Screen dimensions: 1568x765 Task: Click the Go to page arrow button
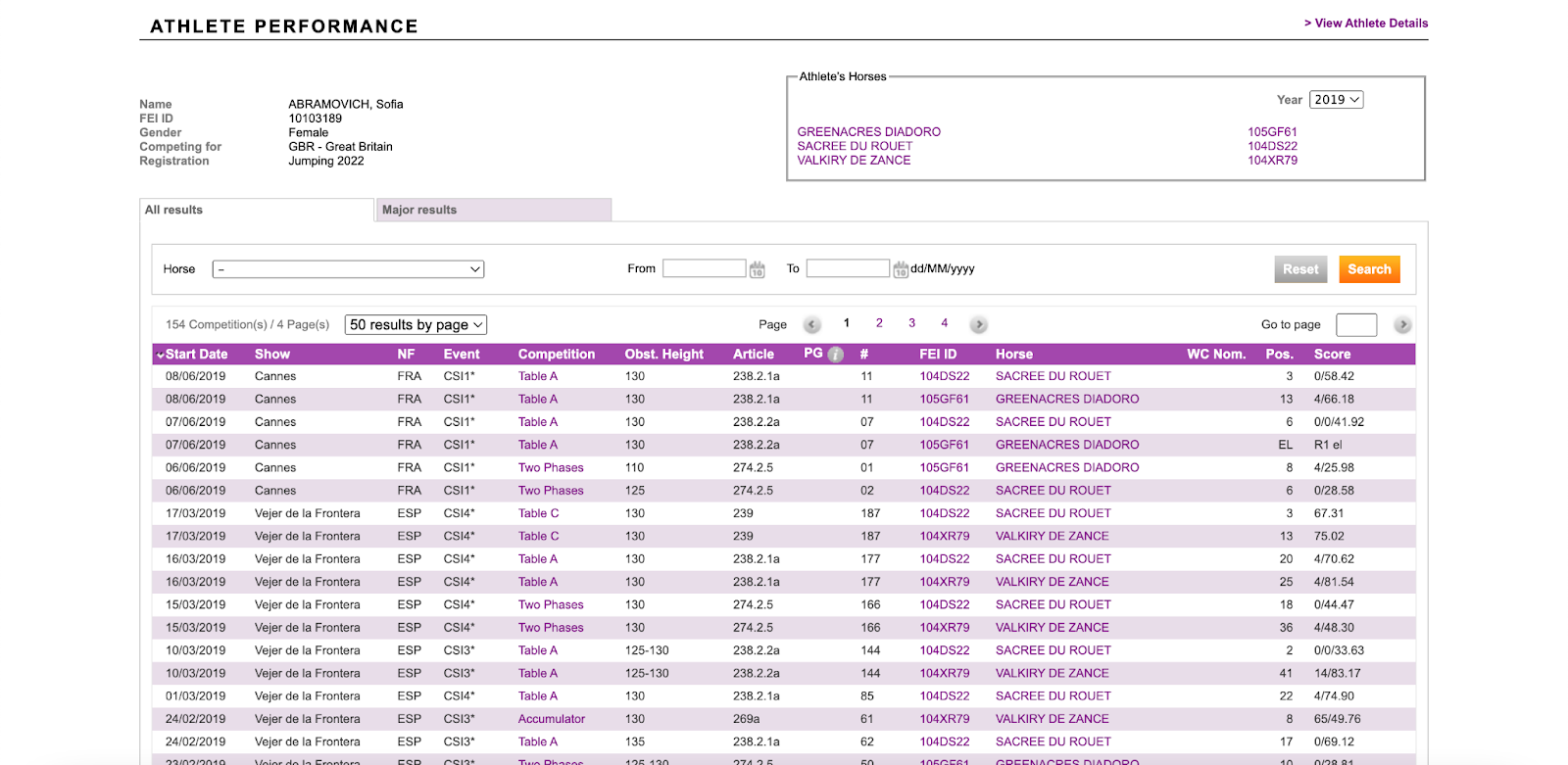click(1402, 325)
